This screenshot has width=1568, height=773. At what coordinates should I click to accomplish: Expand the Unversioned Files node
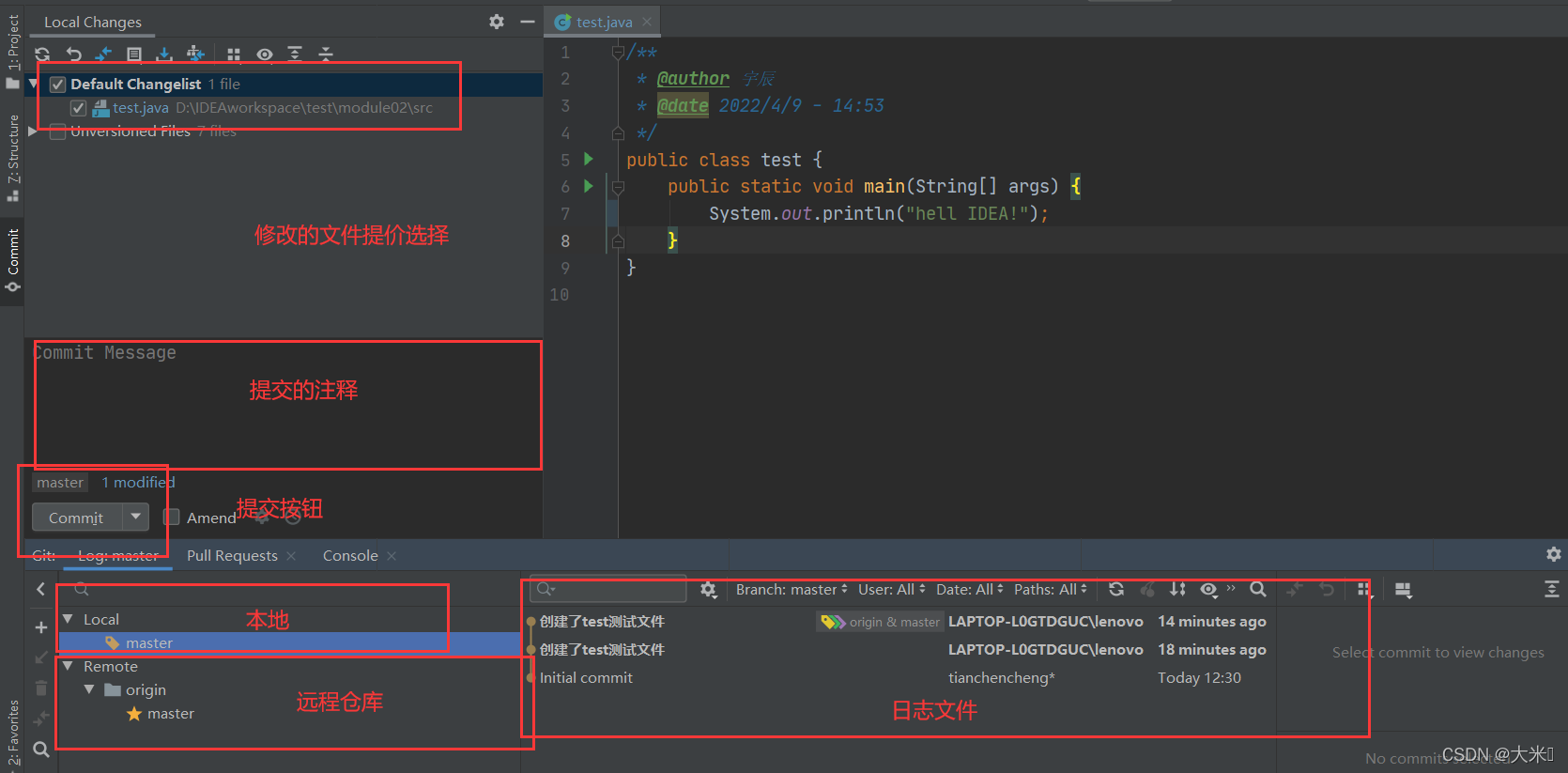click(x=33, y=131)
